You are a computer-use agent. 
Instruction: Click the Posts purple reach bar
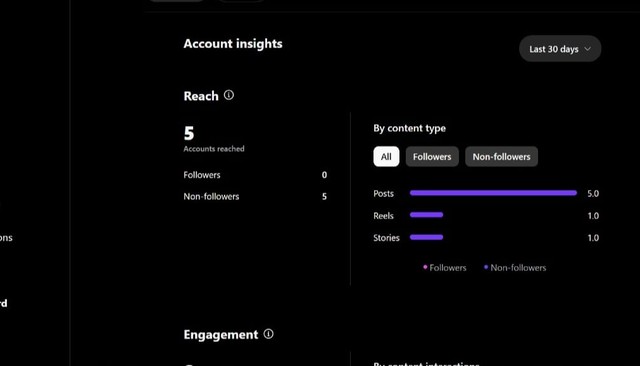coord(493,193)
